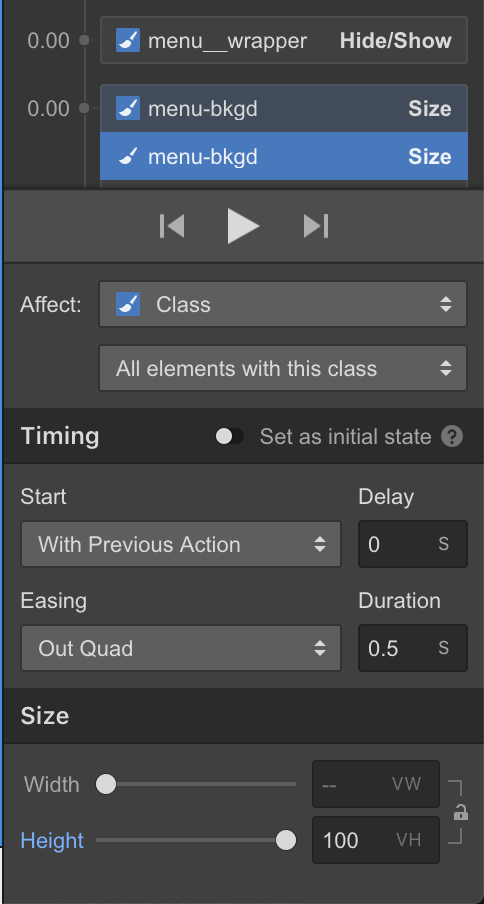This screenshot has height=904, width=484.
Task: Click the play animation preview button
Action: (x=243, y=226)
